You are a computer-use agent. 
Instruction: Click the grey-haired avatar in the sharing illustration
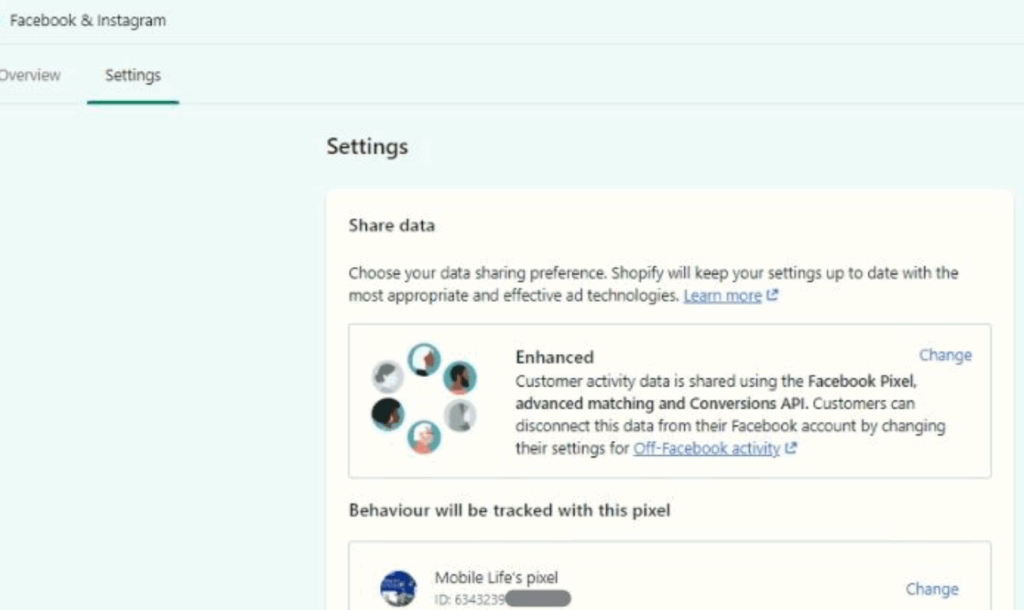[x=389, y=378]
